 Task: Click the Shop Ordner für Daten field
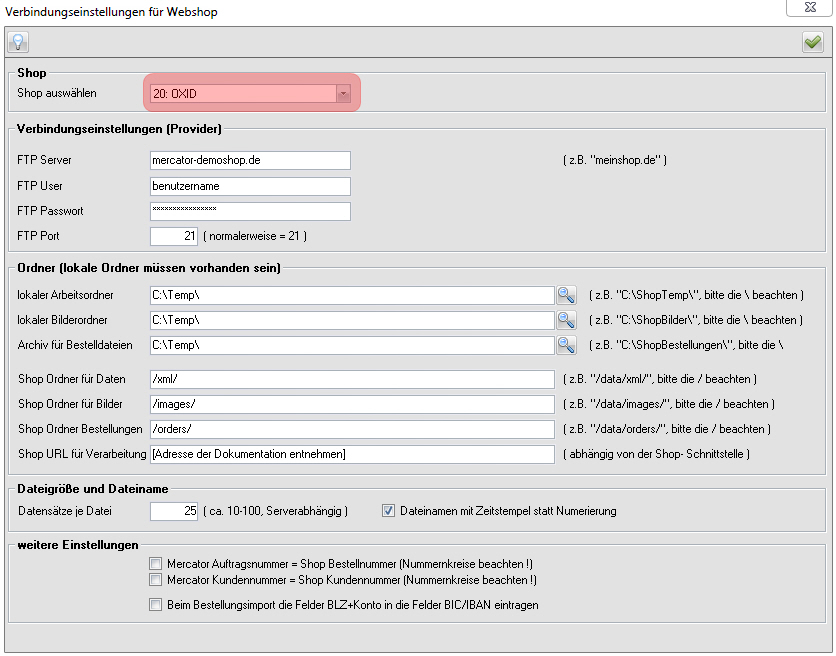pos(351,380)
